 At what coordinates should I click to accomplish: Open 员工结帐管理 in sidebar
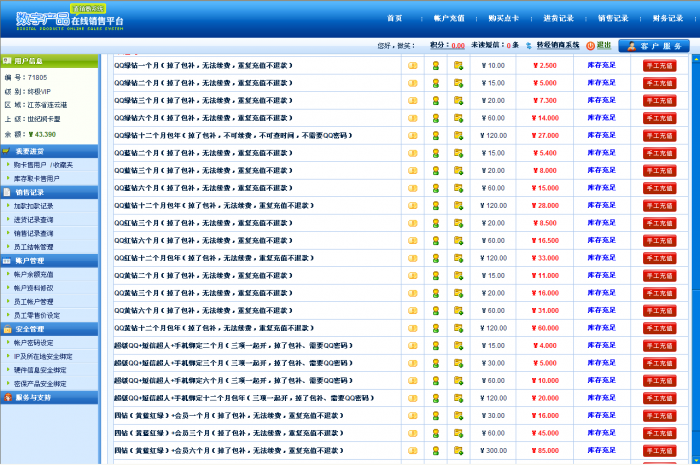point(33,247)
